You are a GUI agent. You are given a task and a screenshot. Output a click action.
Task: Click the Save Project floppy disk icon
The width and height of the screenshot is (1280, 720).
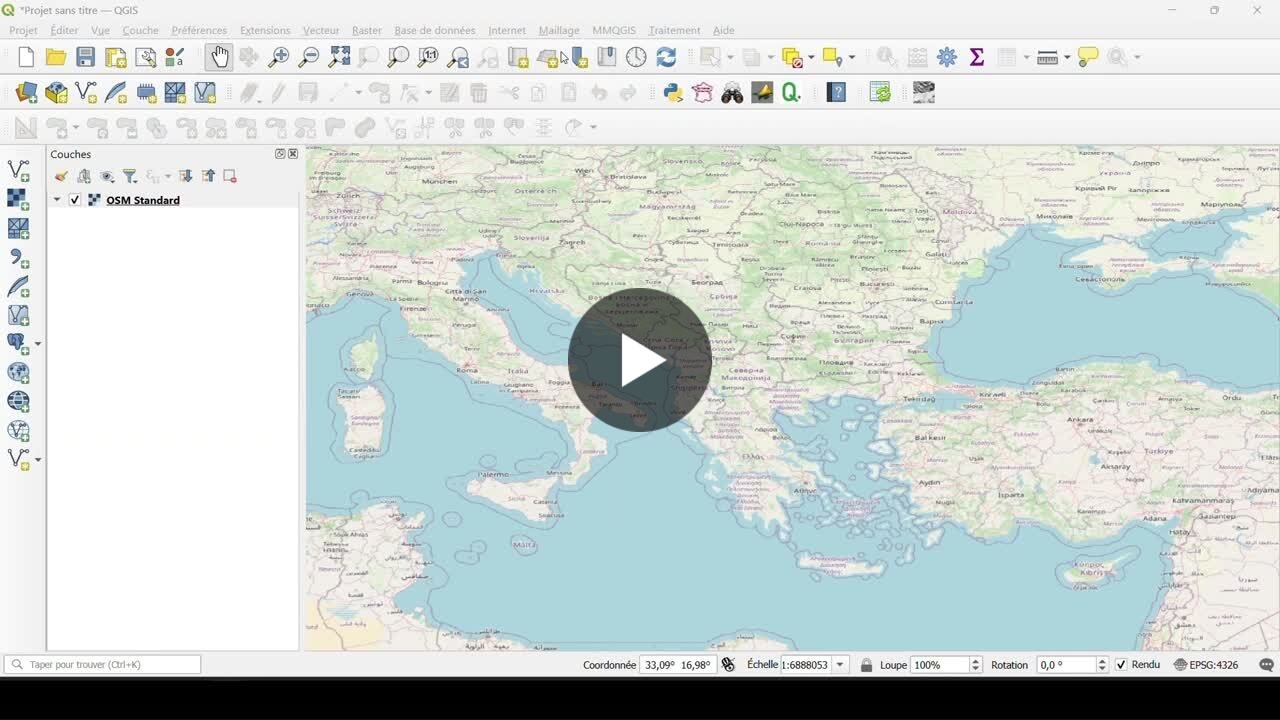coord(86,58)
